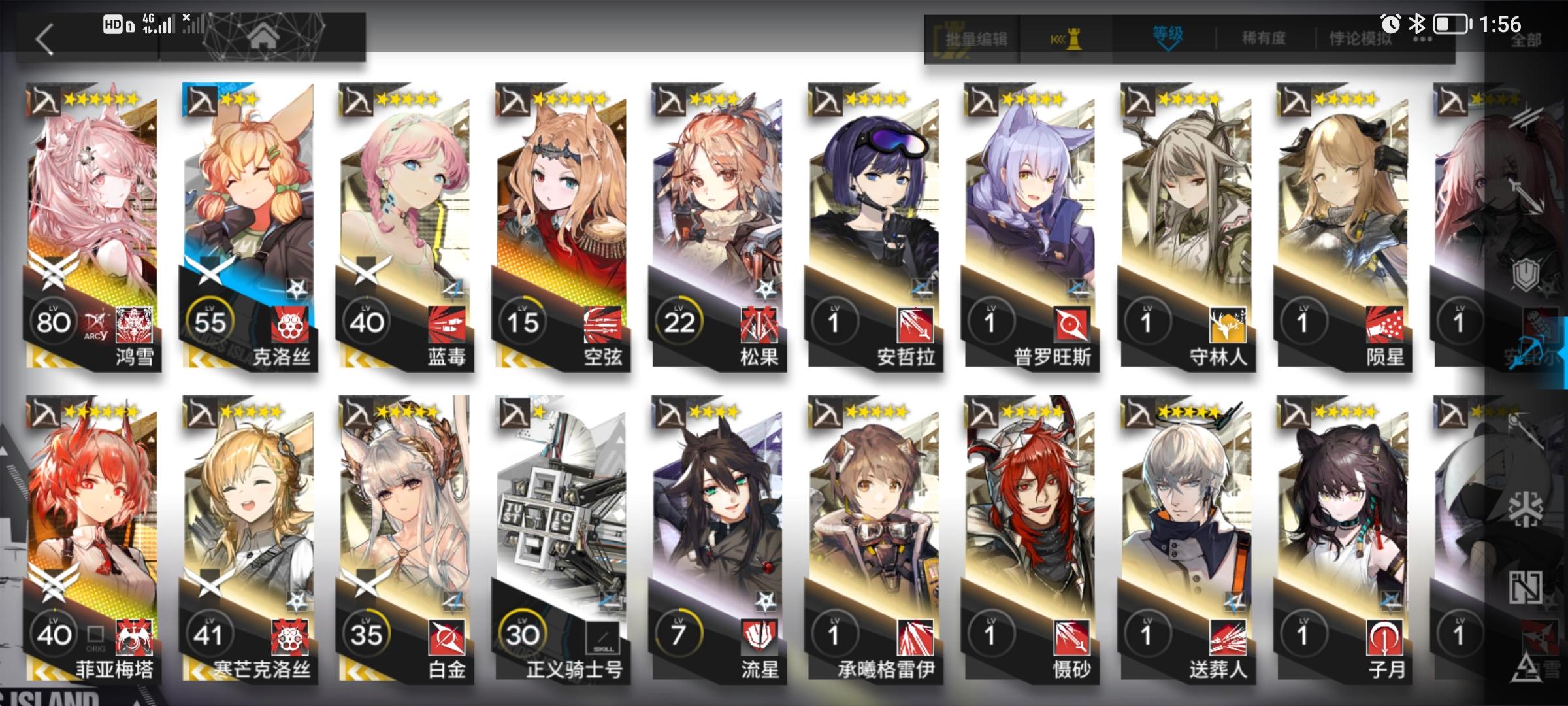Go back with the left arrow

pyautogui.click(x=44, y=39)
